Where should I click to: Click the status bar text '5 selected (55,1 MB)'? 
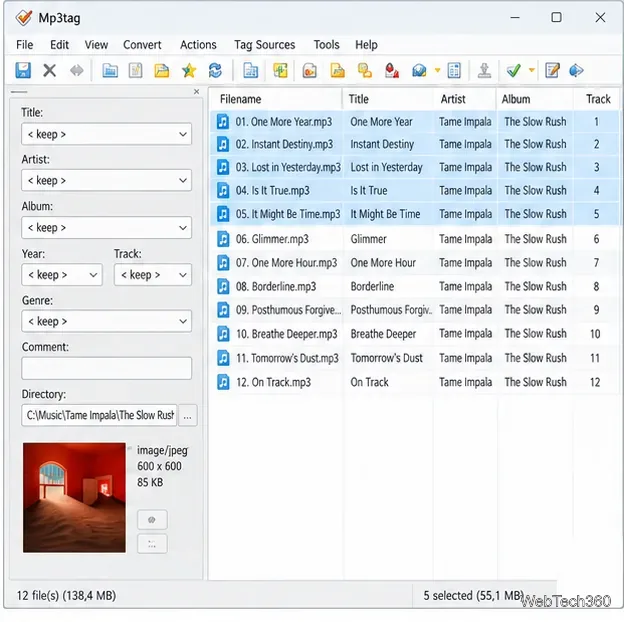coord(473,595)
